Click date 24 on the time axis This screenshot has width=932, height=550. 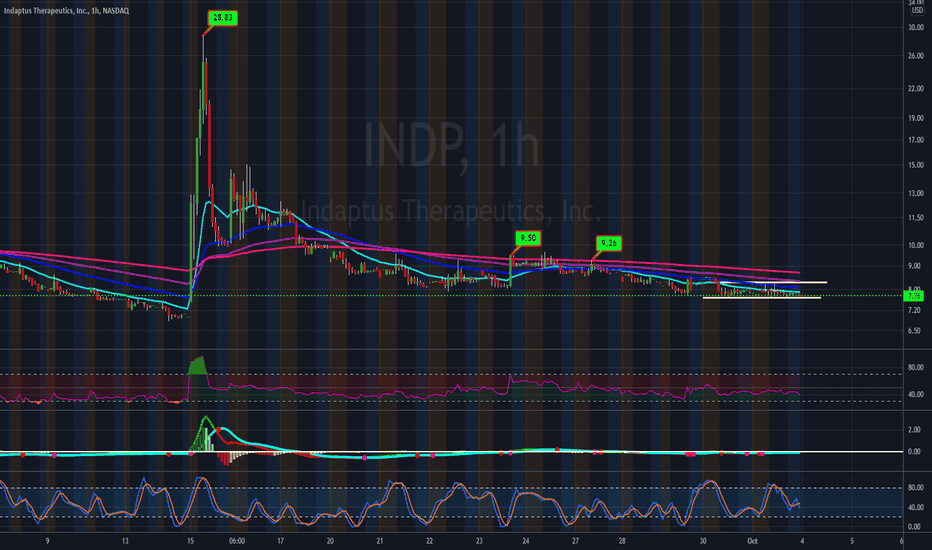coord(525,541)
